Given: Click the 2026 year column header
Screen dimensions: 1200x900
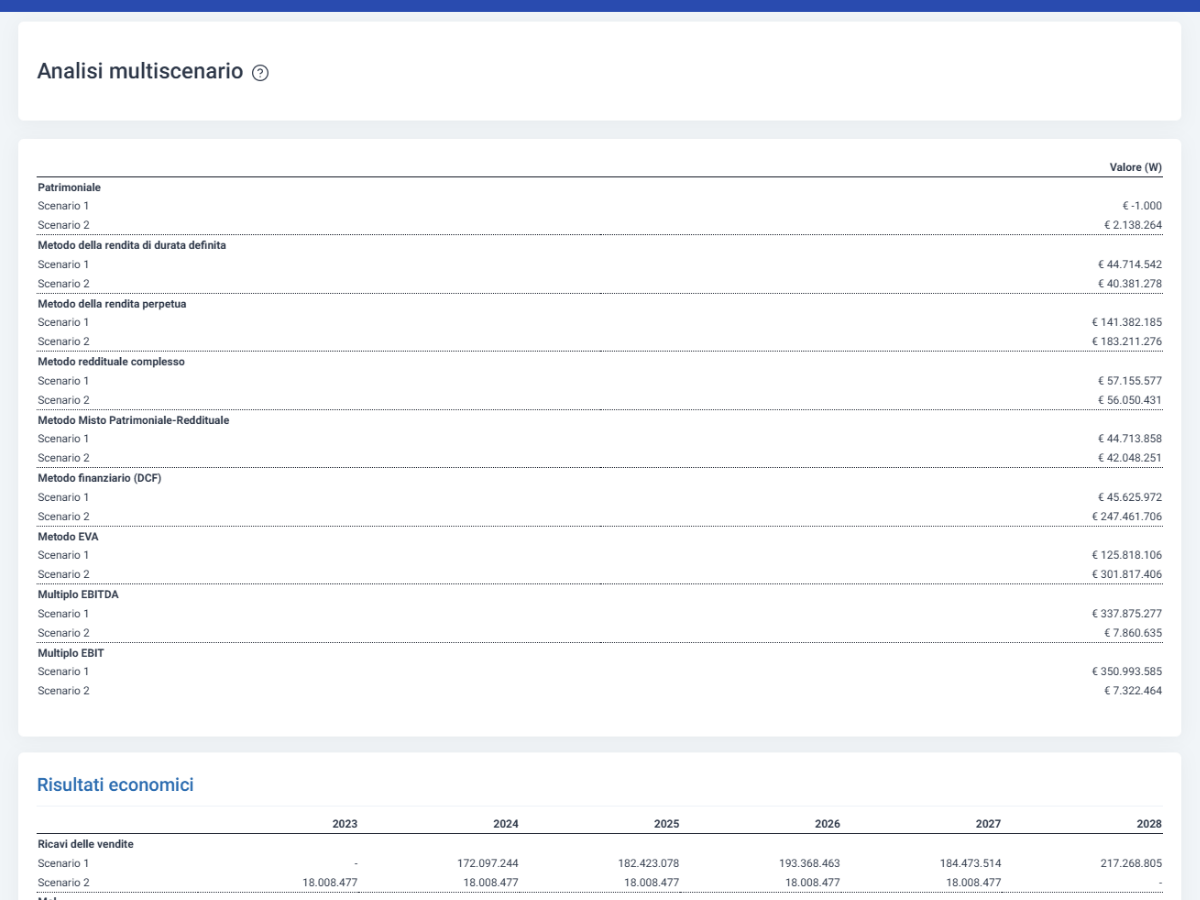Looking at the screenshot, I should 827,824.
